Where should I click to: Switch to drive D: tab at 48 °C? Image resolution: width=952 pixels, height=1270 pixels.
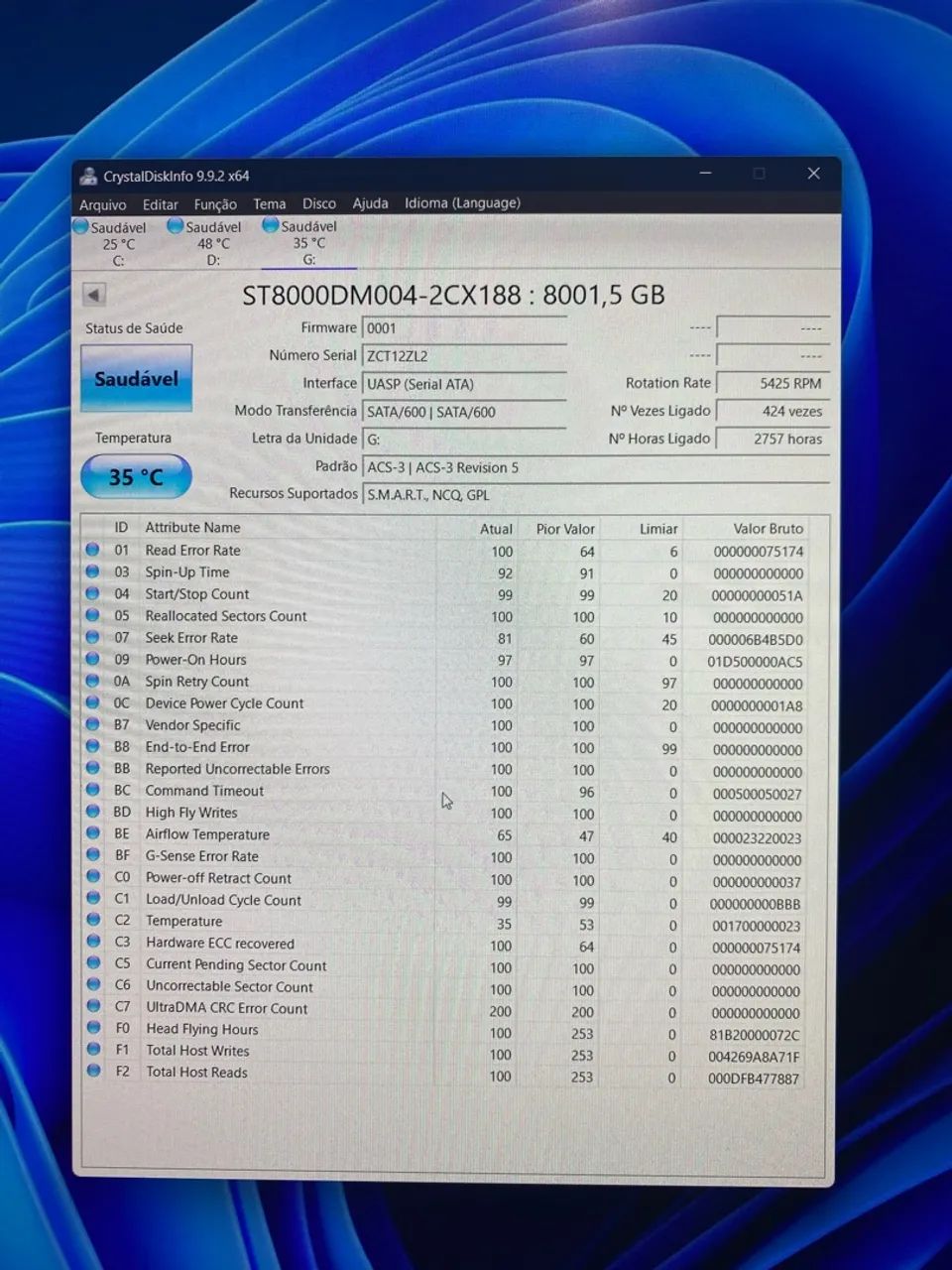(205, 243)
